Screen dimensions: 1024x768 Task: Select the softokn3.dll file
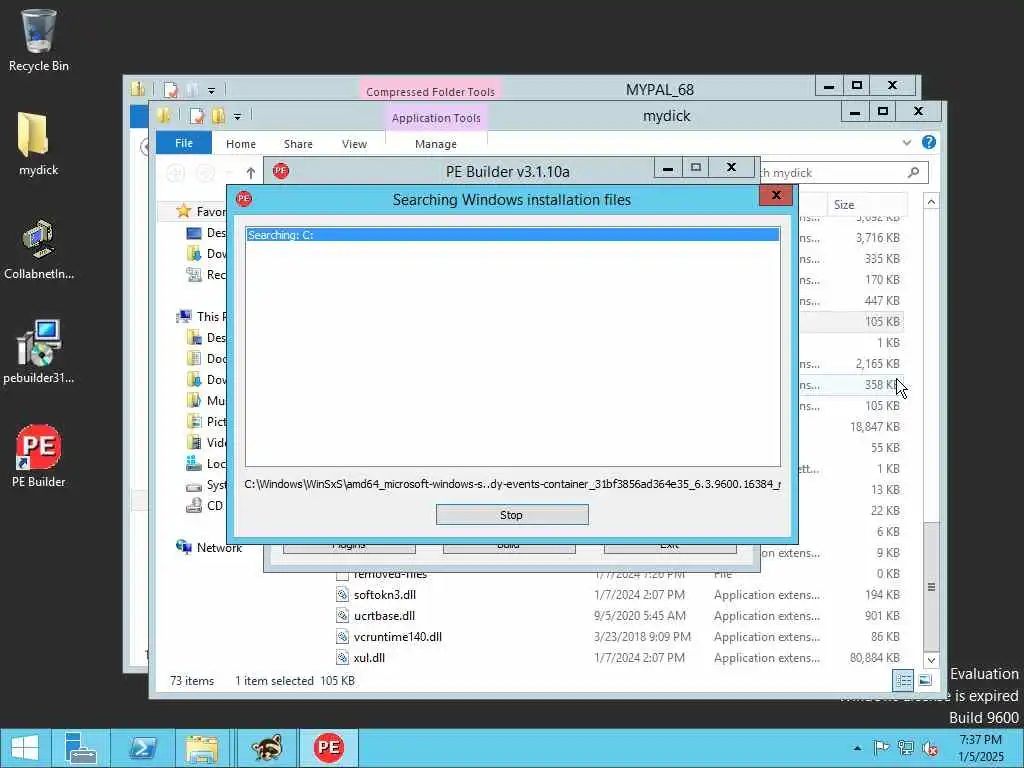[384, 594]
